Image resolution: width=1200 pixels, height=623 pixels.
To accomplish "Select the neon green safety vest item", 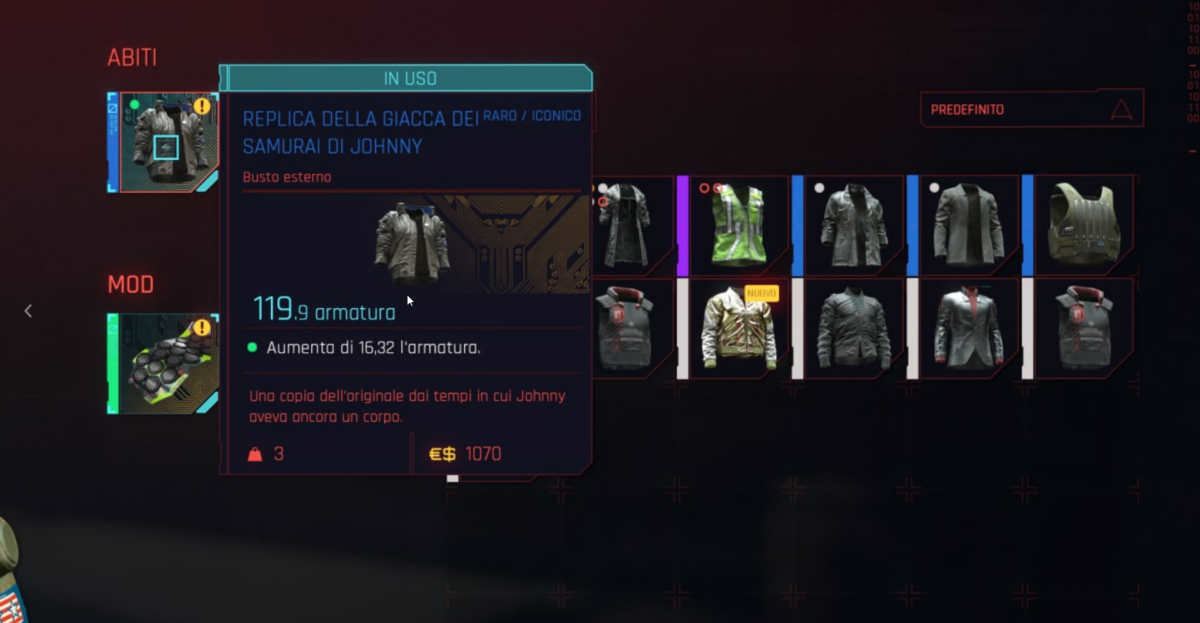I will click(739, 226).
